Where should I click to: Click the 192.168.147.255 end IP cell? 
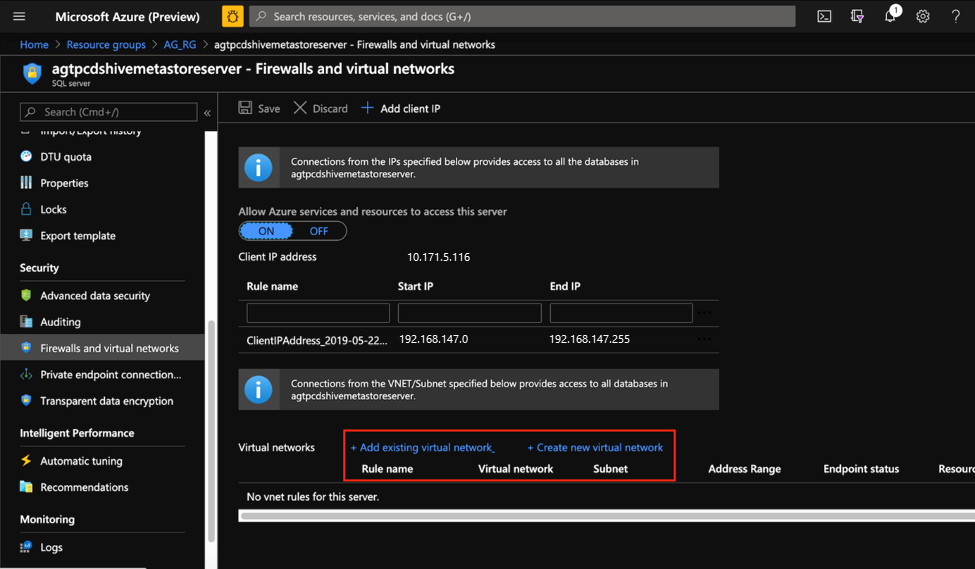pos(589,339)
